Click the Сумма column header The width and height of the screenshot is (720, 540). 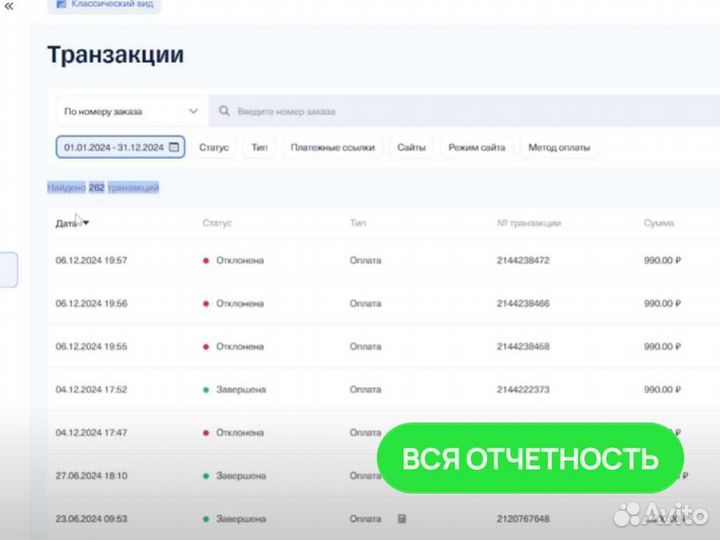pyautogui.click(x=659, y=223)
